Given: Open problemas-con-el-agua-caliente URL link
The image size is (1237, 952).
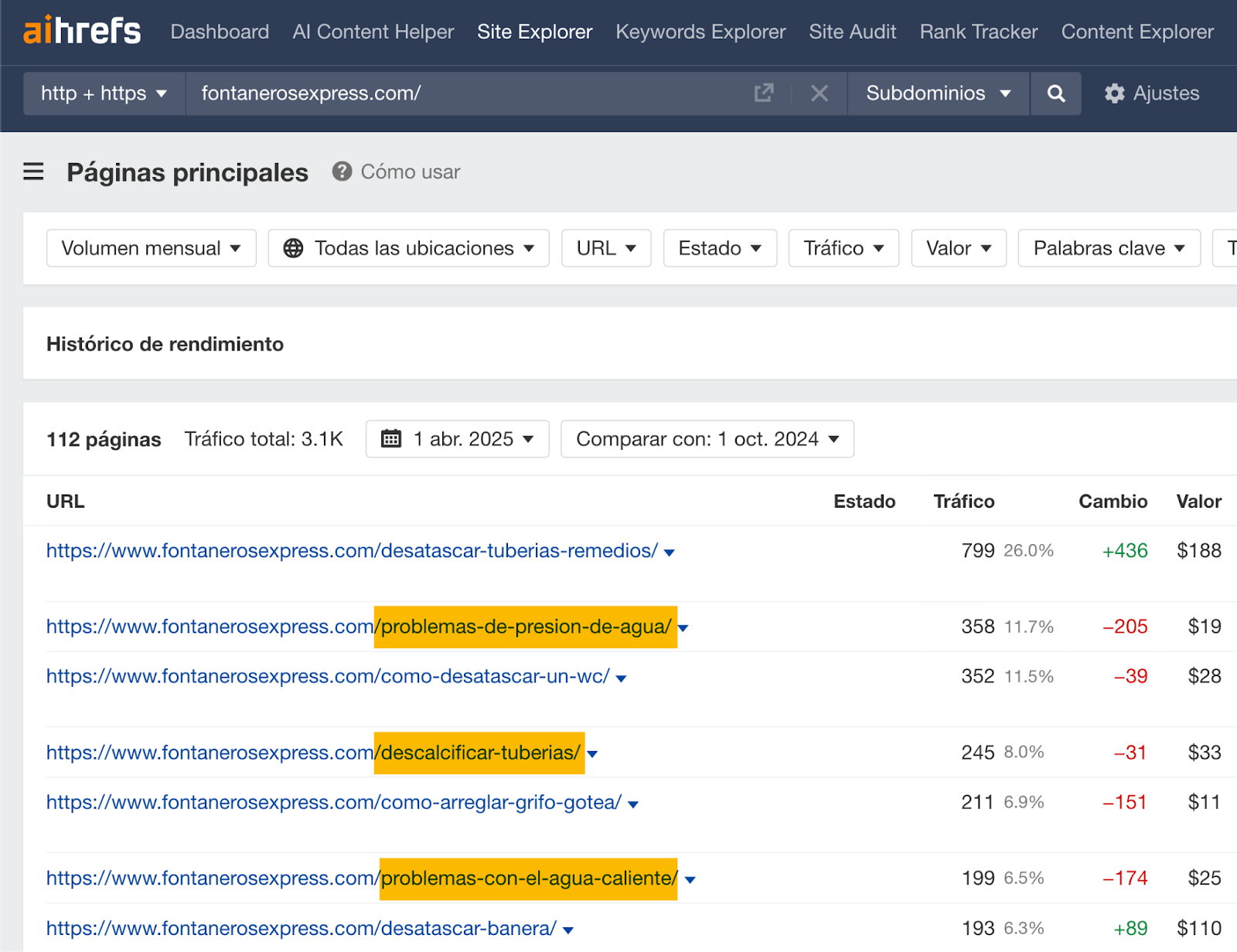Looking at the screenshot, I should tap(362, 878).
